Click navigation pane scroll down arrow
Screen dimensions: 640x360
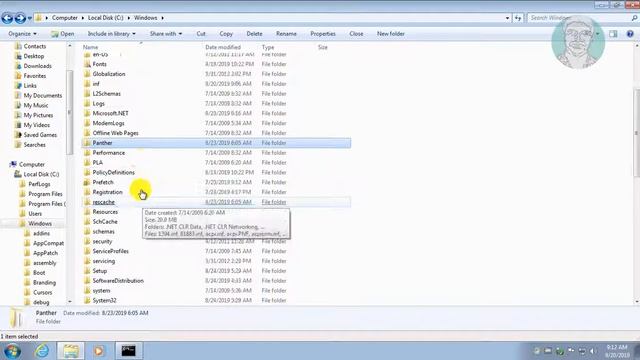(x=70, y=302)
